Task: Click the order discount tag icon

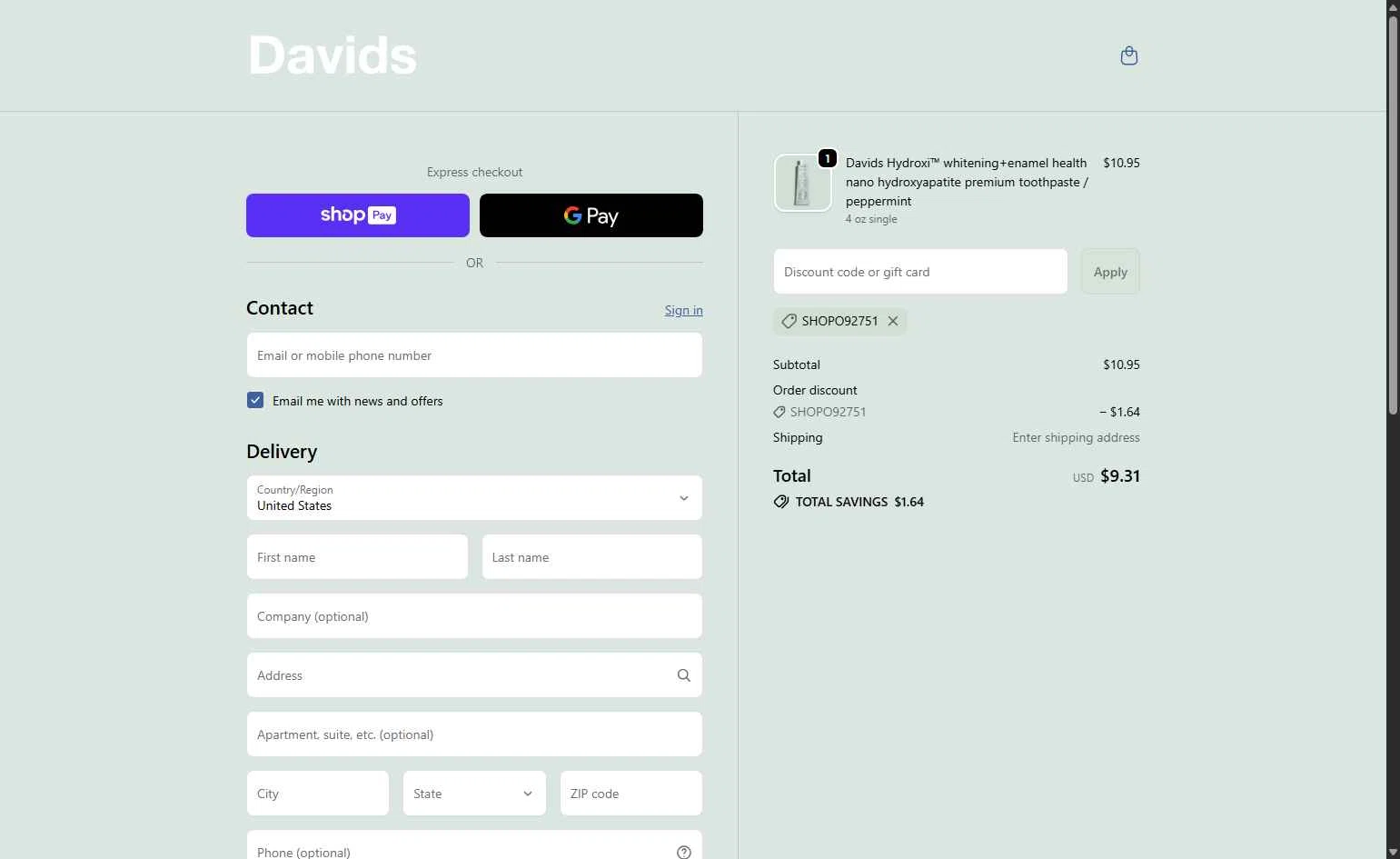Action: click(779, 412)
